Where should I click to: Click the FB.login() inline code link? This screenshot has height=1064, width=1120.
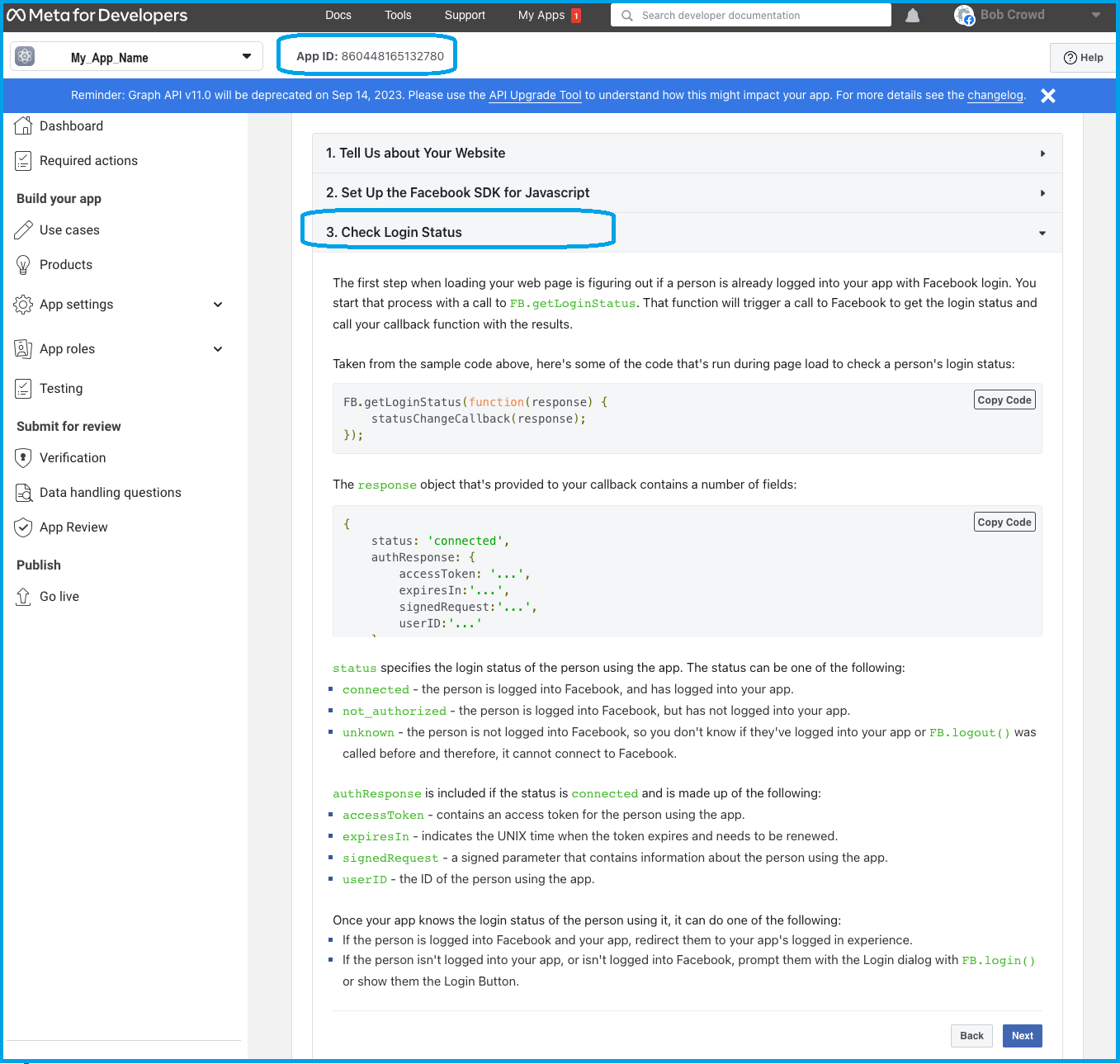pyautogui.click(x=998, y=961)
